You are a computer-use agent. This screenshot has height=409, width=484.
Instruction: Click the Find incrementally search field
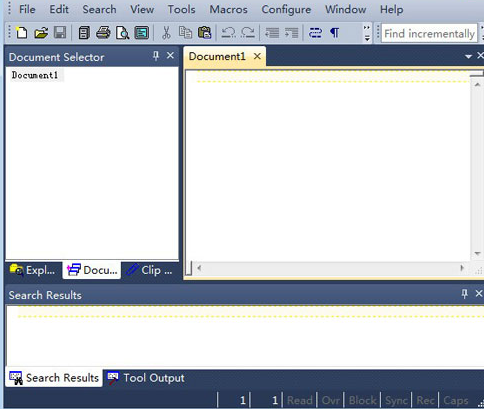[x=429, y=33]
